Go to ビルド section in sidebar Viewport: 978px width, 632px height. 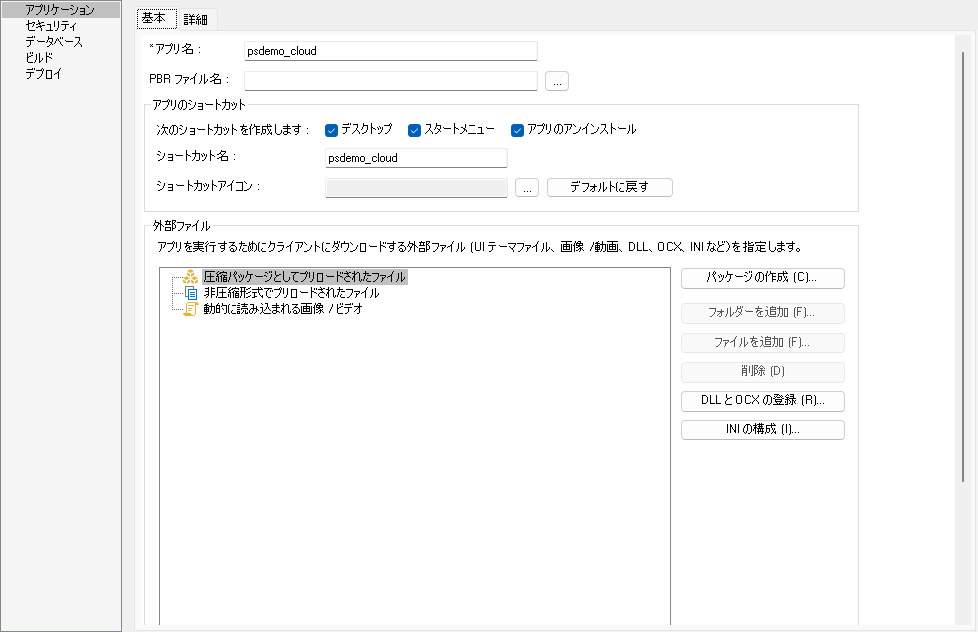pyautogui.click(x=39, y=58)
